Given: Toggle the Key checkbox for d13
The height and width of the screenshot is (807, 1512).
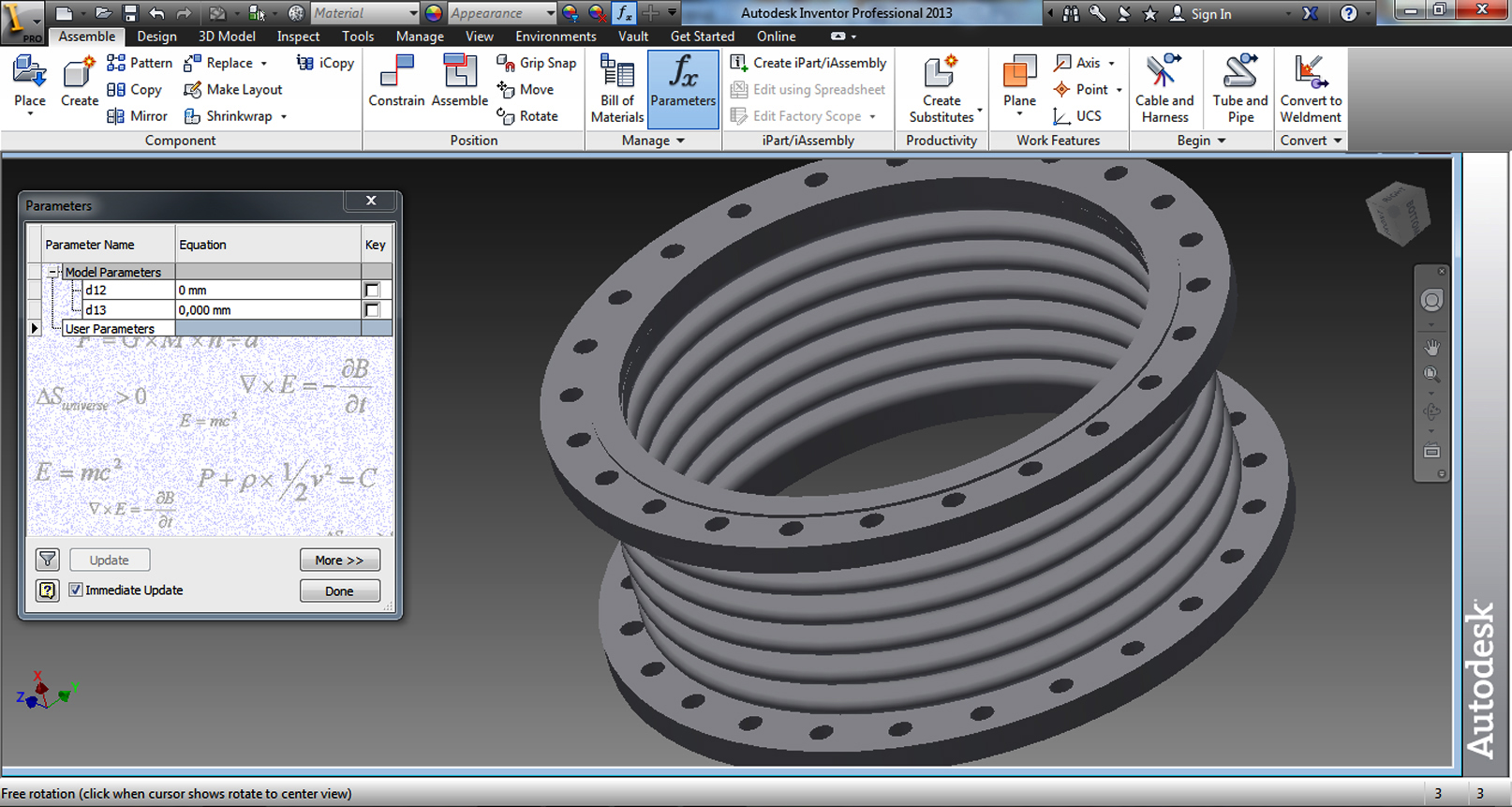Looking at the screenshot, I should [372, 310].
